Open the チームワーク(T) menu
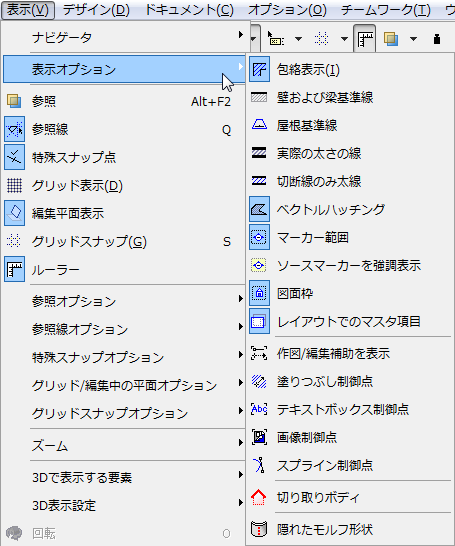The image size is (455, 546). coord(386,10)
